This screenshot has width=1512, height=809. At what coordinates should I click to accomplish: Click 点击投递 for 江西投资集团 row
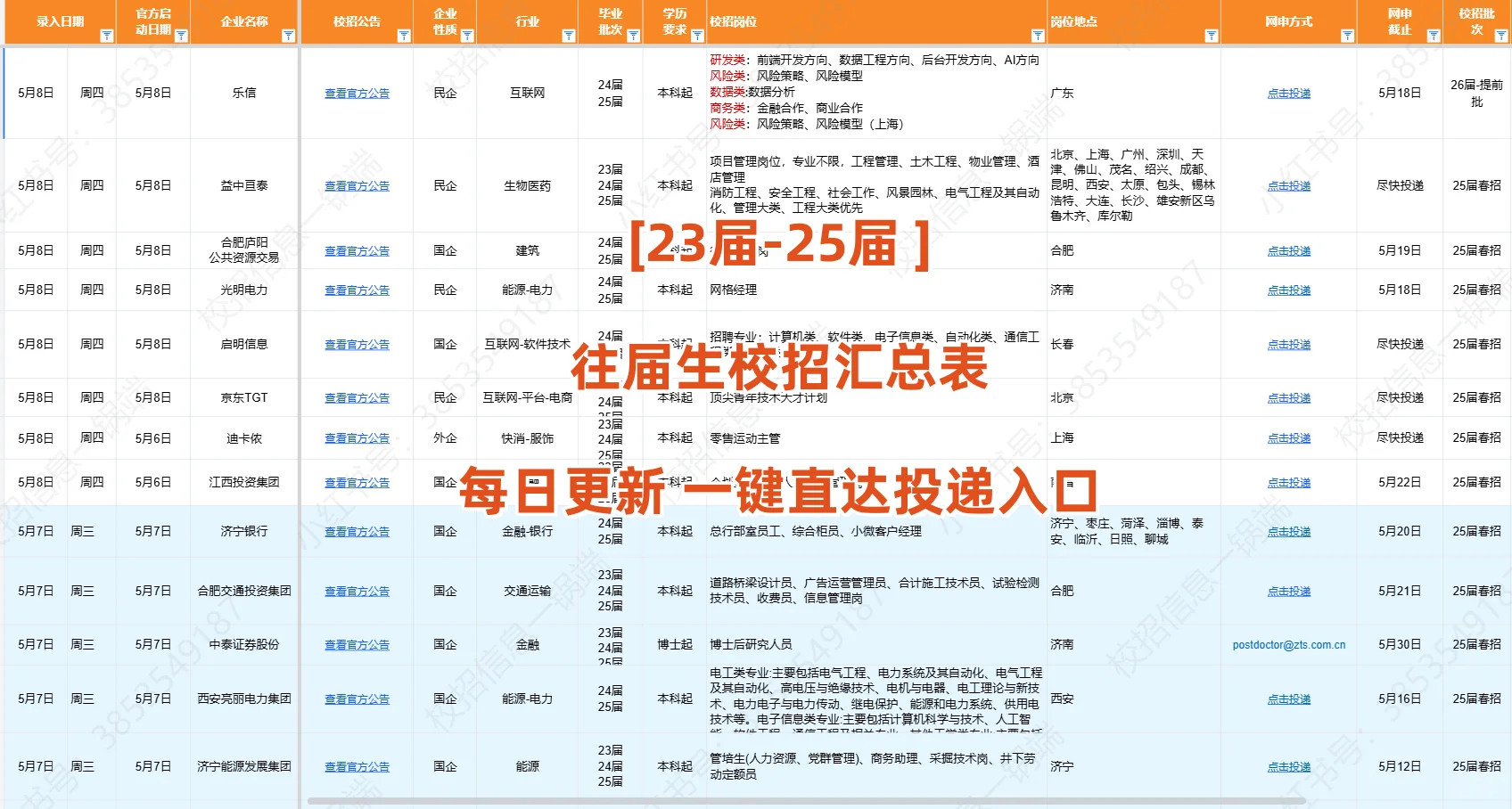click(1289, 482)
